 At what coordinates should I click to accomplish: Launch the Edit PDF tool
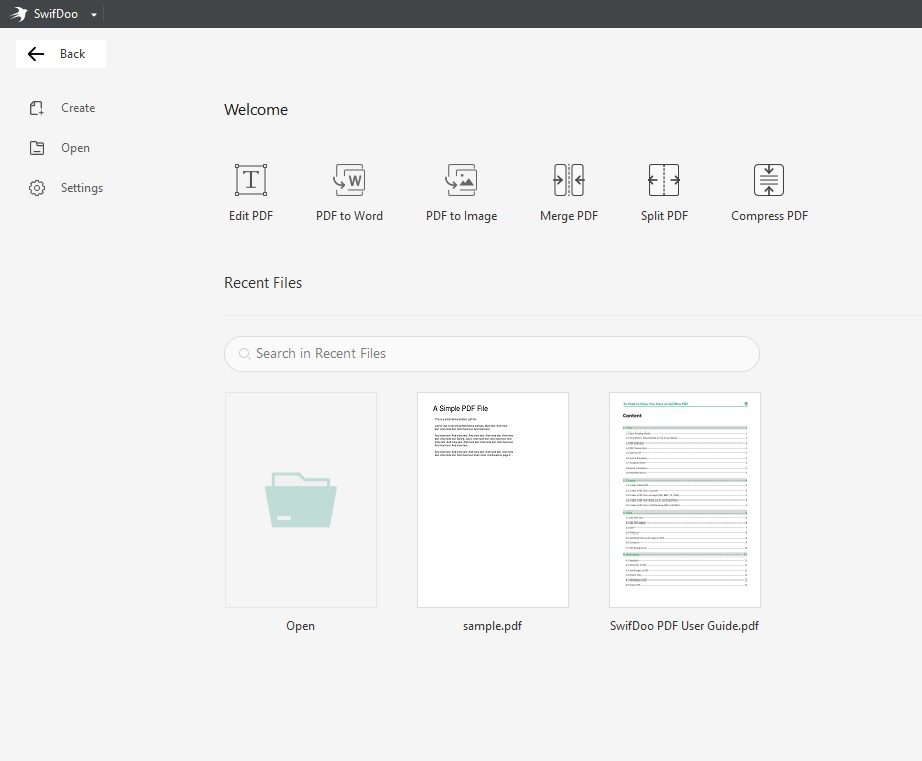click(x=251, y=192)
